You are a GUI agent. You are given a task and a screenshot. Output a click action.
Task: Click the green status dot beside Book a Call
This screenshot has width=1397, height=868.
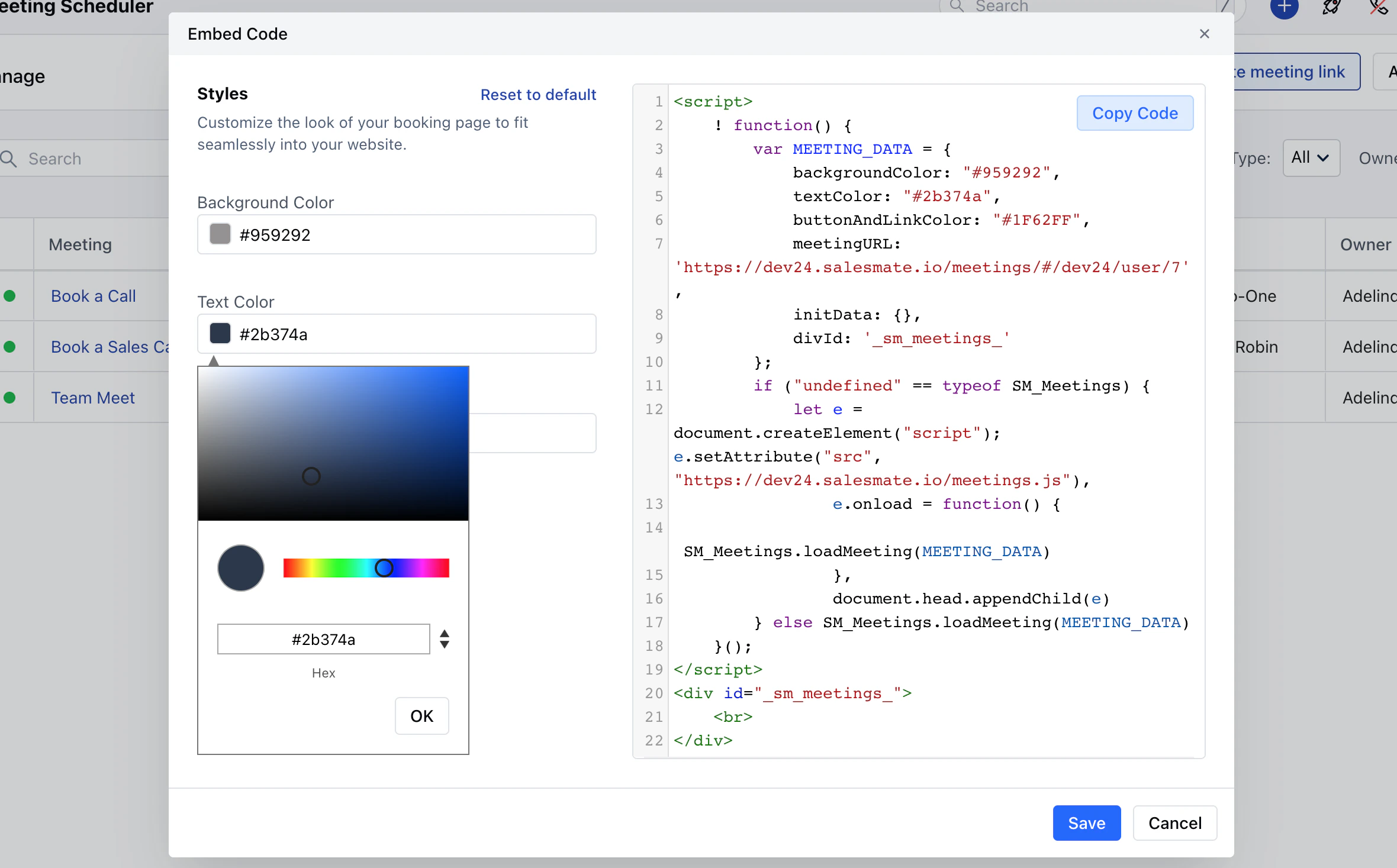coord(9,296)
